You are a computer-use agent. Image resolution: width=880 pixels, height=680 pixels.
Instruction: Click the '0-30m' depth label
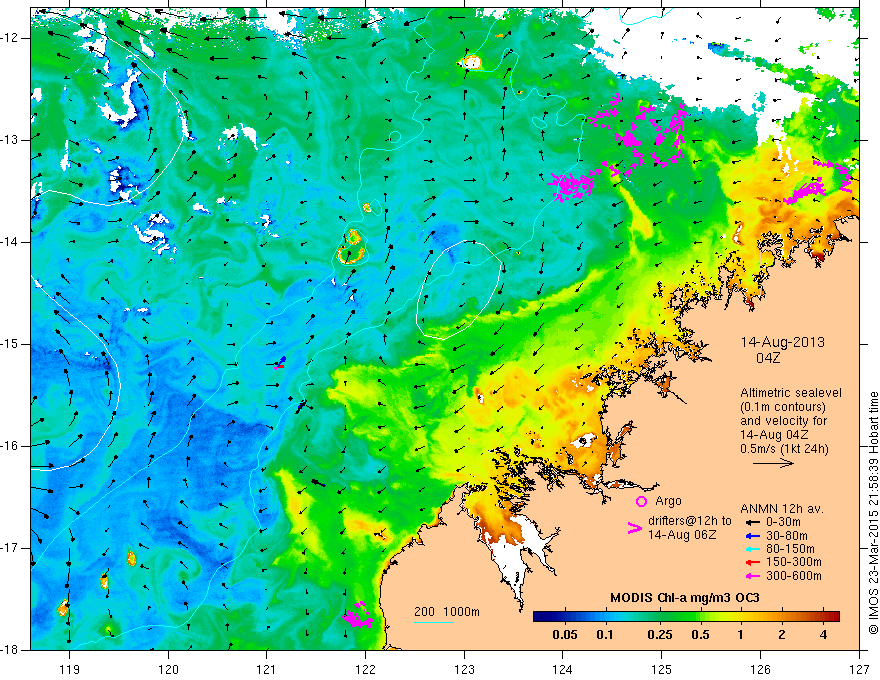coord(783,522)
